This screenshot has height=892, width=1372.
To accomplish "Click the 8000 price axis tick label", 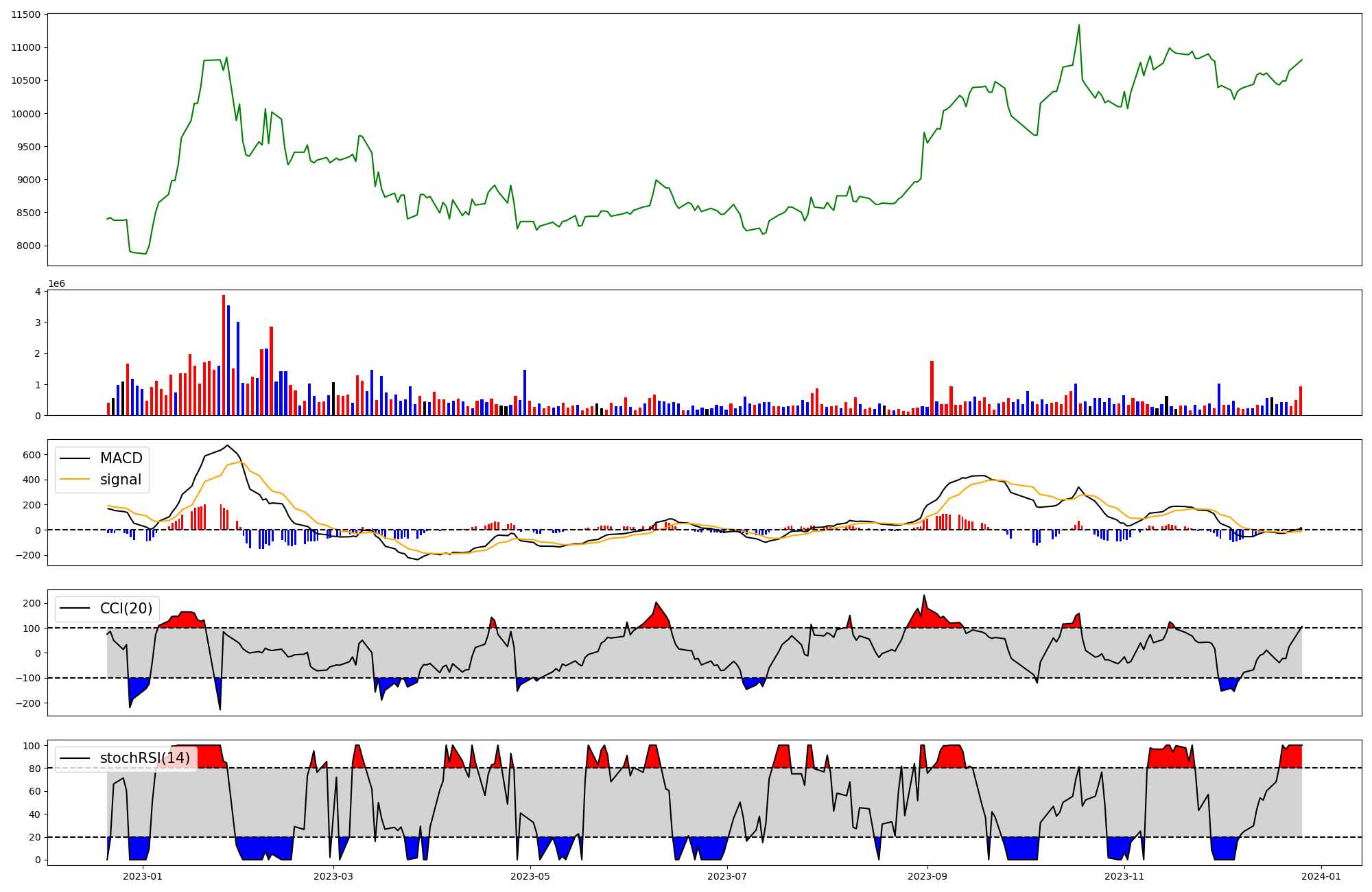I will [x=28, y=246].
